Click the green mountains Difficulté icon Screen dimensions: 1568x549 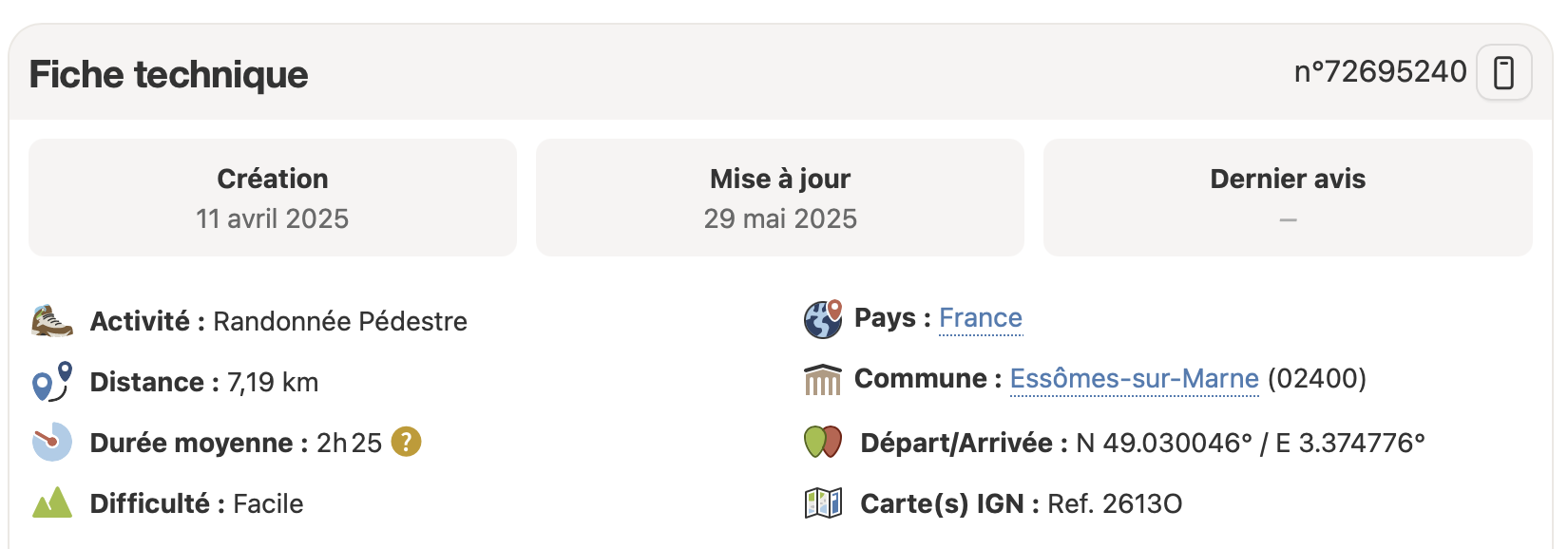click(52, 502)
